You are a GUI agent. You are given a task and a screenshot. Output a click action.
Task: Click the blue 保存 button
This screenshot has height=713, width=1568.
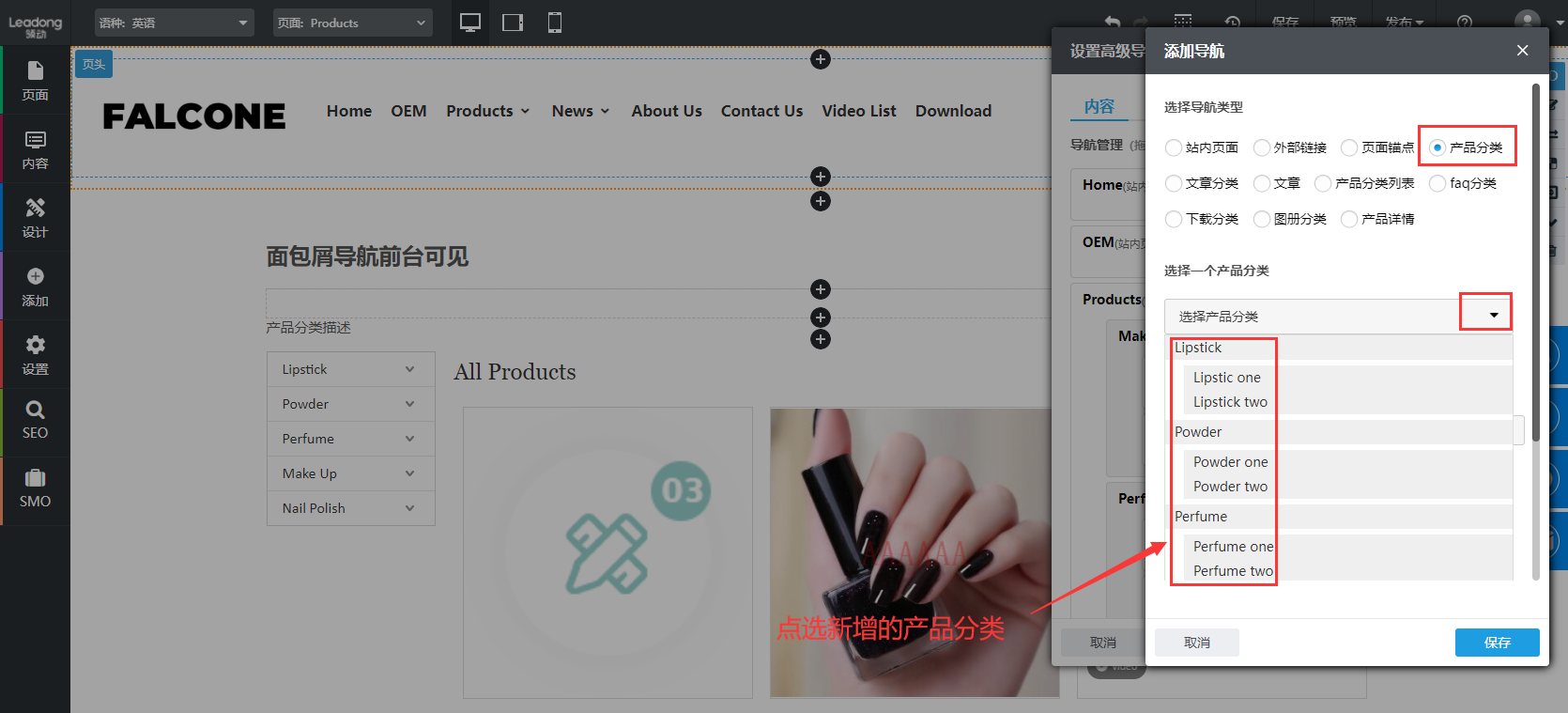1497,643
